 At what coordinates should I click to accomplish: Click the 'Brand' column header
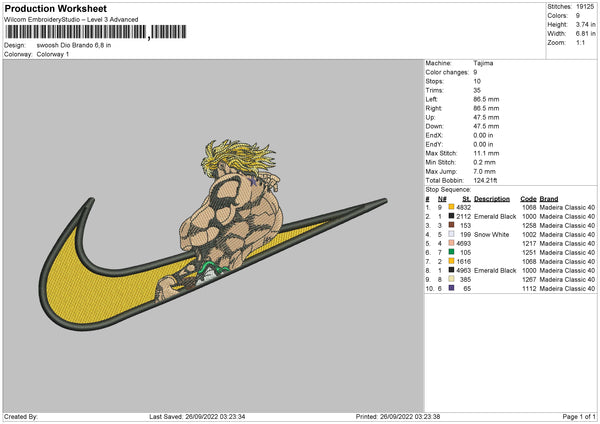click(x=549, y=199)
